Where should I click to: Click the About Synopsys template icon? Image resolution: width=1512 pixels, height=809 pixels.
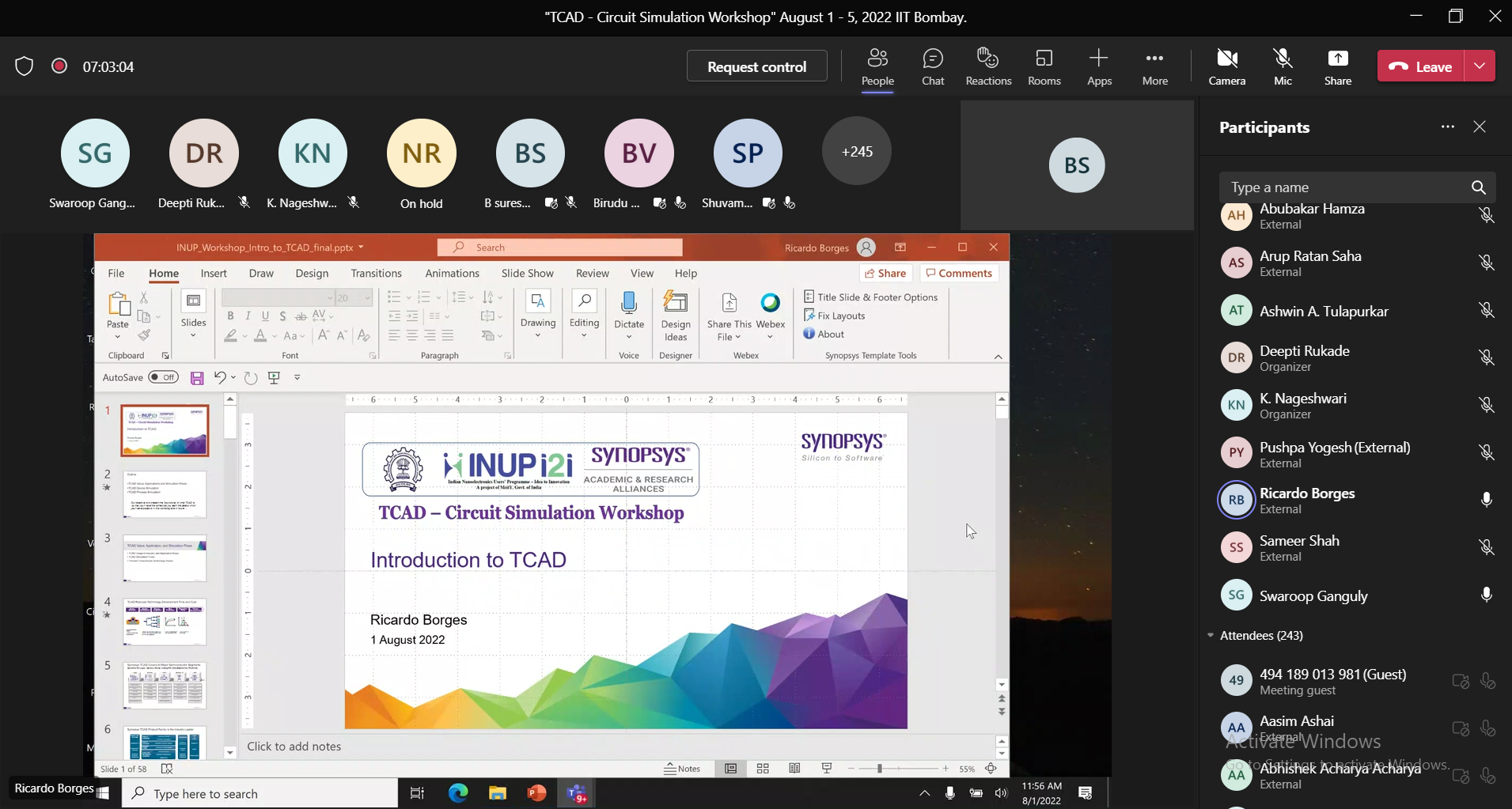(809, 334)
